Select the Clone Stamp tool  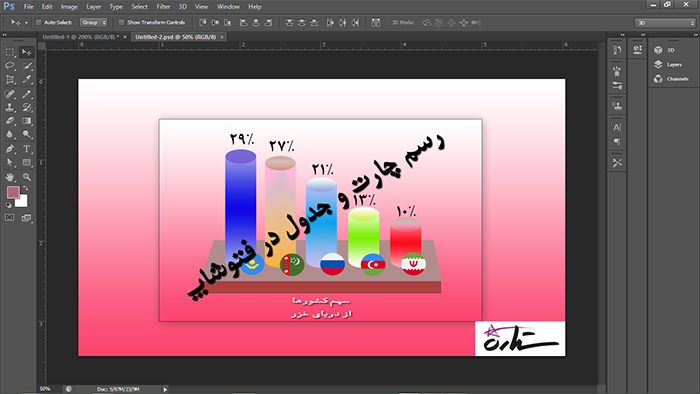pos(9,107)
